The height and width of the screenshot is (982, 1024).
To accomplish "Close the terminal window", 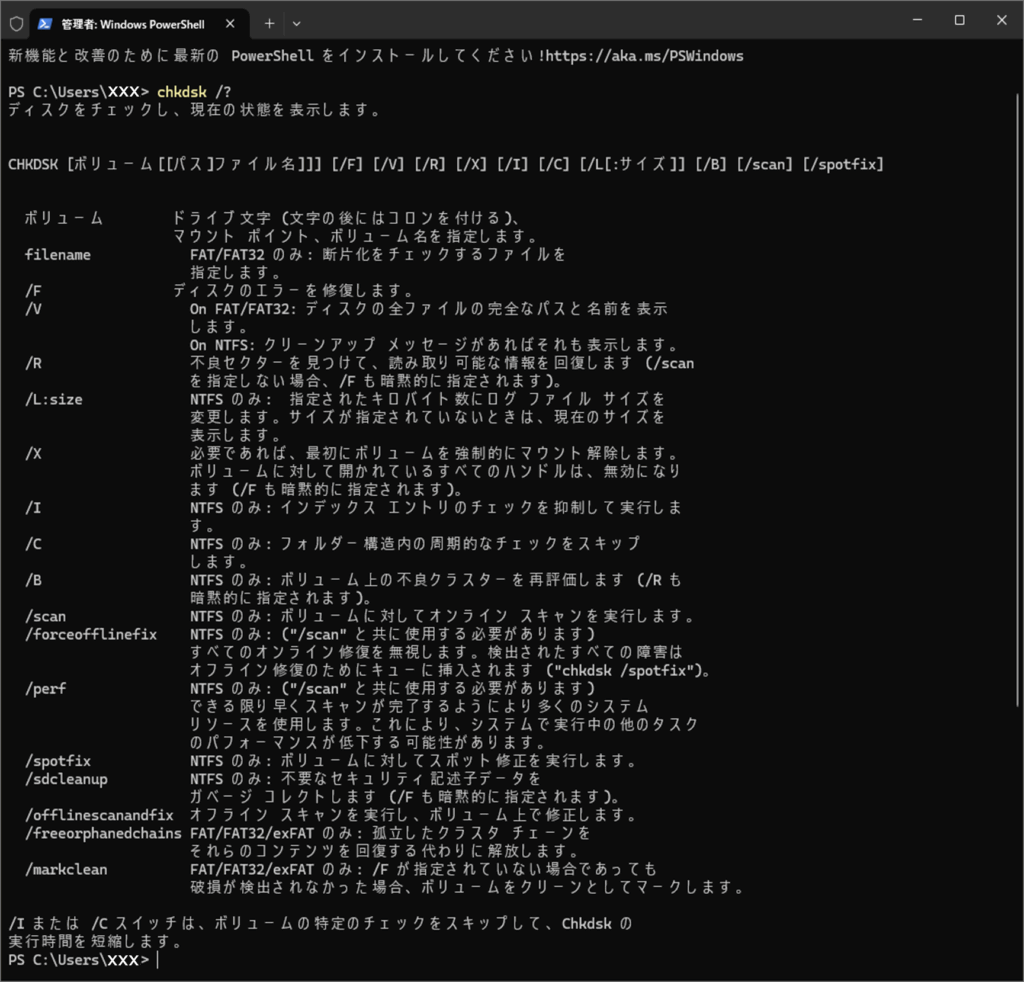I will pyautogui.click(x=1002, y=21).
